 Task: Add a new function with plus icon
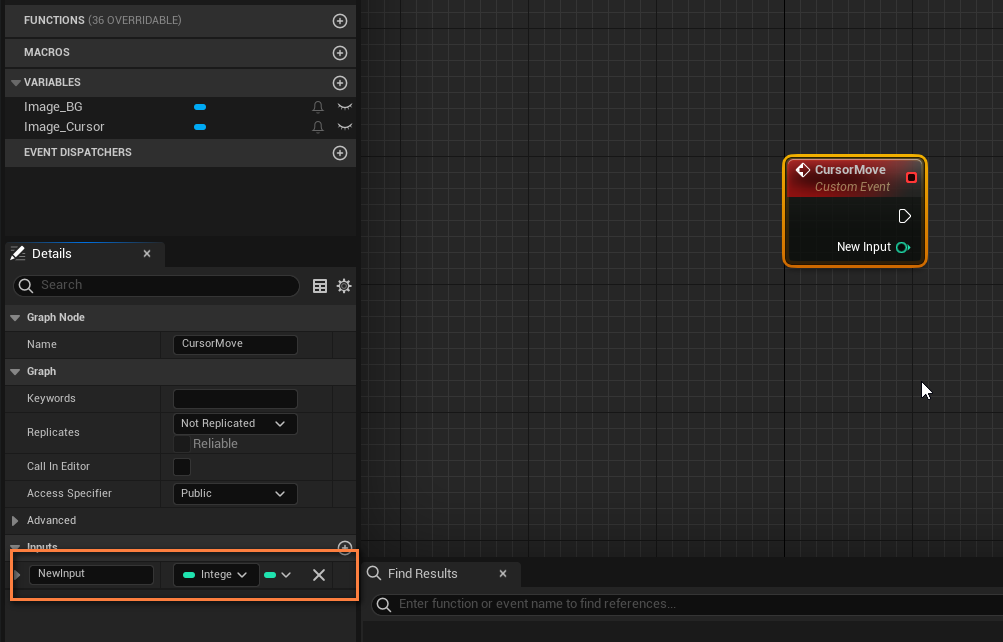[340, 21]
